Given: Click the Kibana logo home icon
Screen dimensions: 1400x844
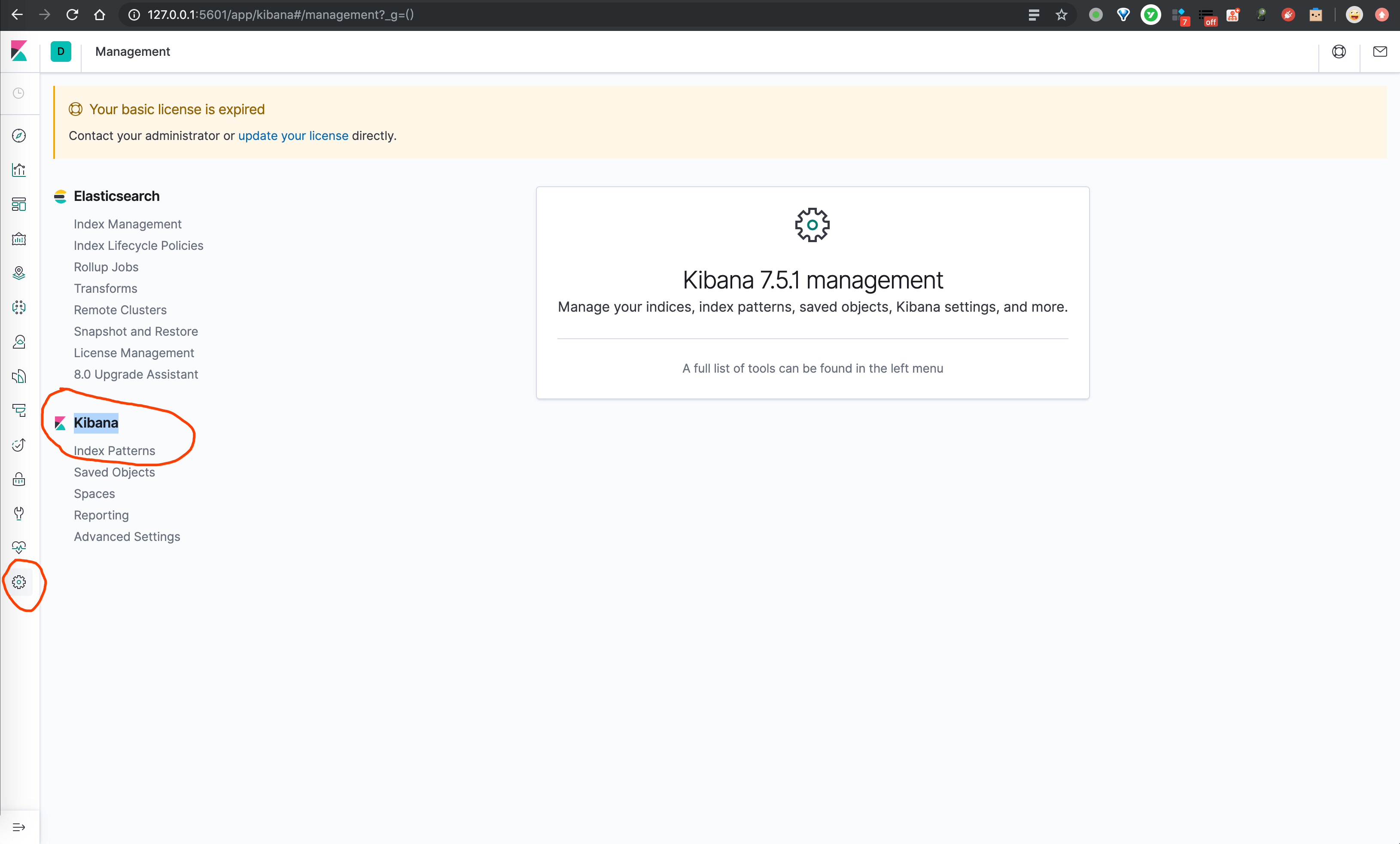Looking at the screenshot, I should coord(19,51).
